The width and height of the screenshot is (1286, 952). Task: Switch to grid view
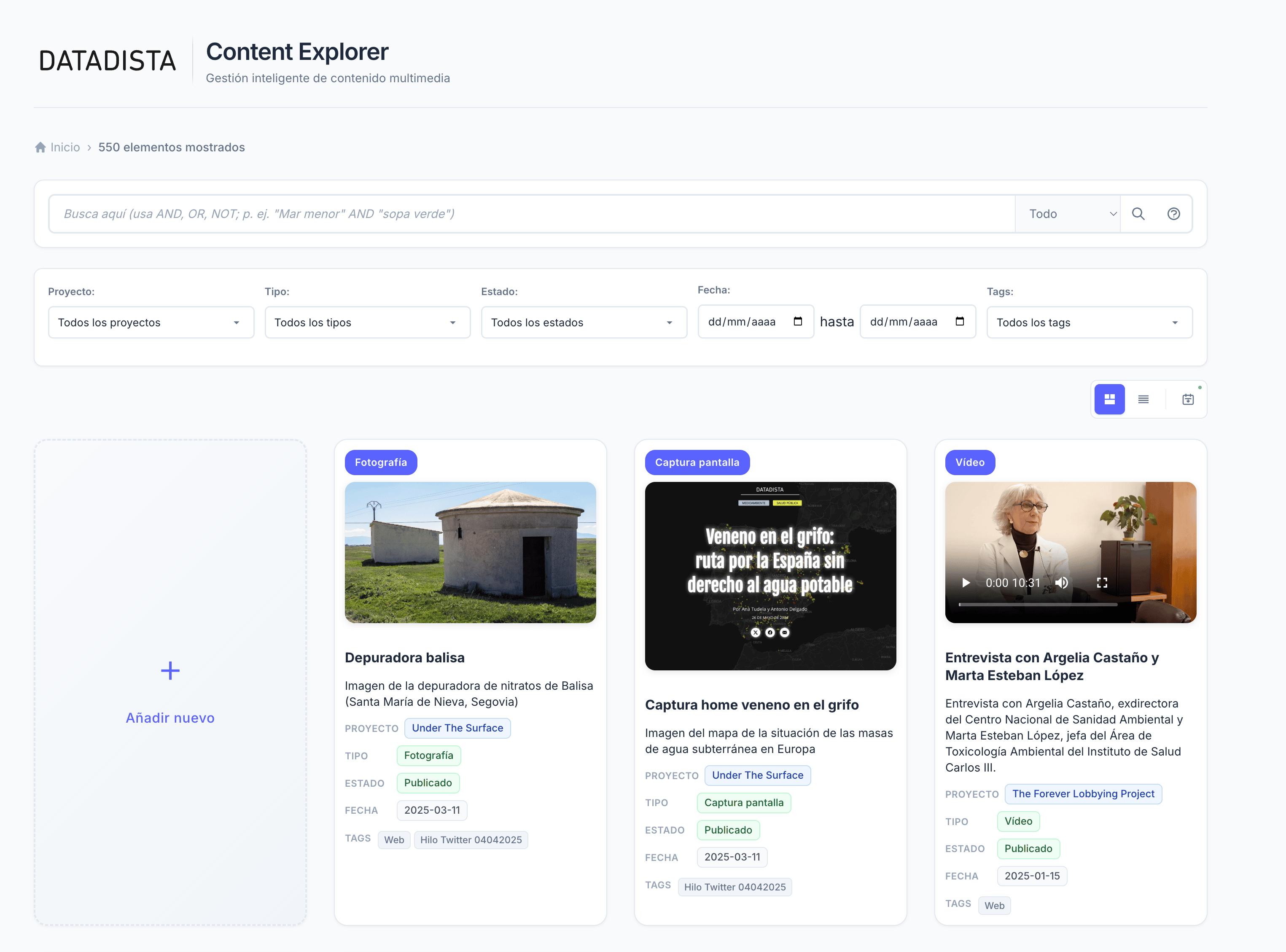tap(1109, 399)
